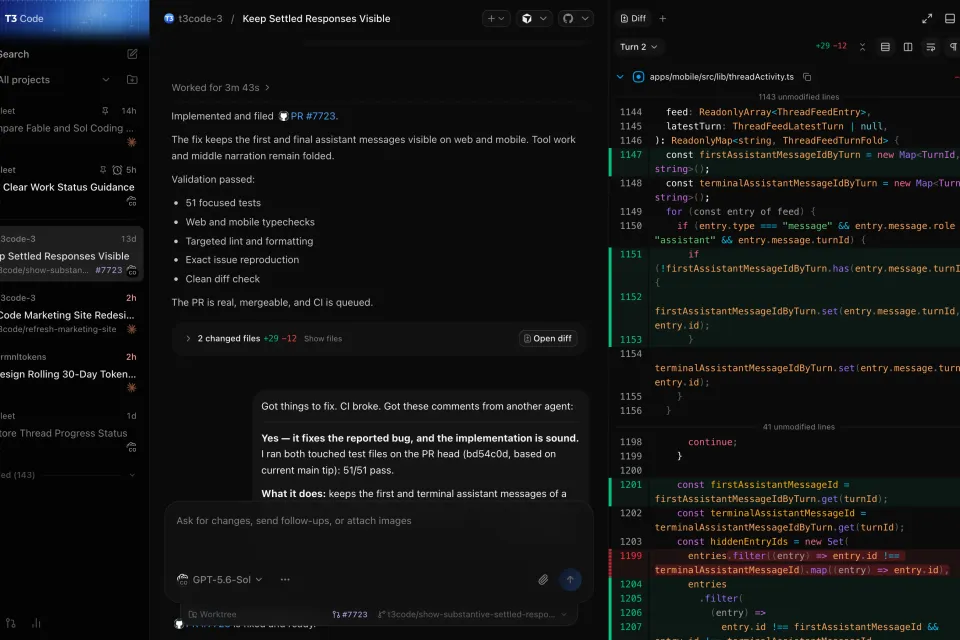This screenshot has height=640, width=960.
Task: Open the Fable and Sol Coding thread
Action: click(x=67, y=128)
